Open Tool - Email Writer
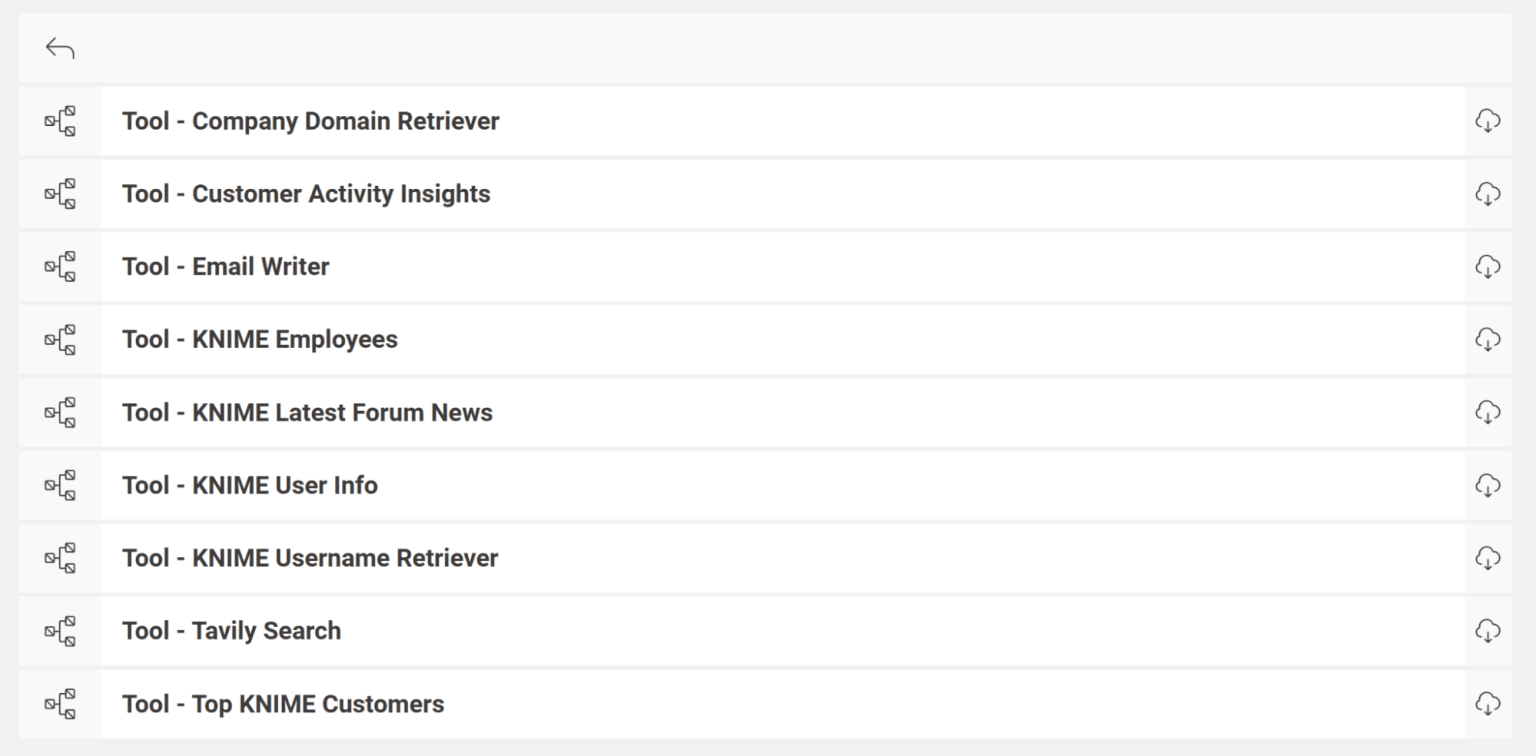This screenshot has height=756, width=1536. point(226,267)
